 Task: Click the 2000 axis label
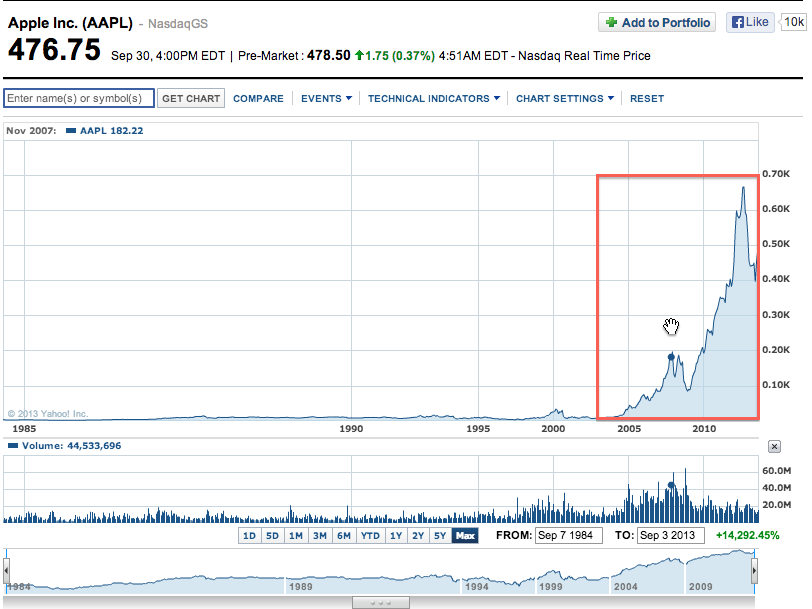[553, 429]
